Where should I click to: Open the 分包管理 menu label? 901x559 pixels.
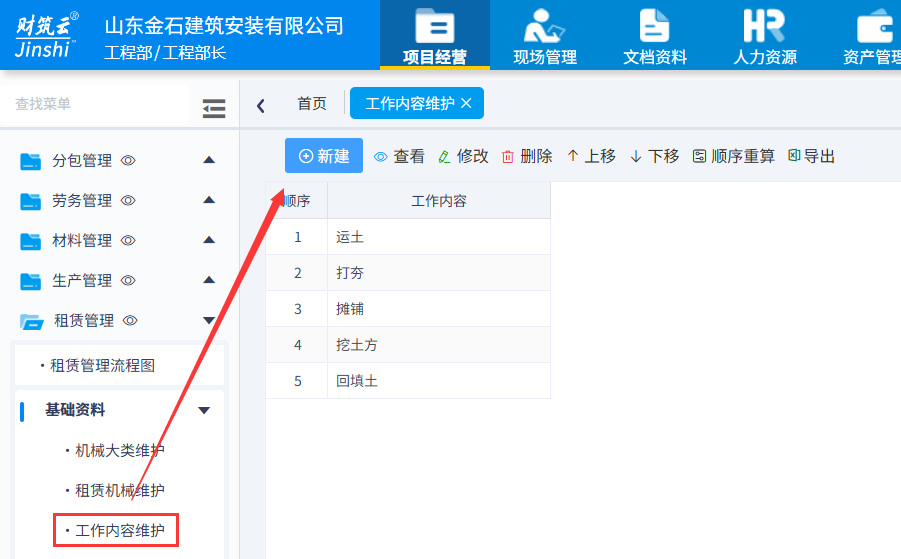coord(82,160)
